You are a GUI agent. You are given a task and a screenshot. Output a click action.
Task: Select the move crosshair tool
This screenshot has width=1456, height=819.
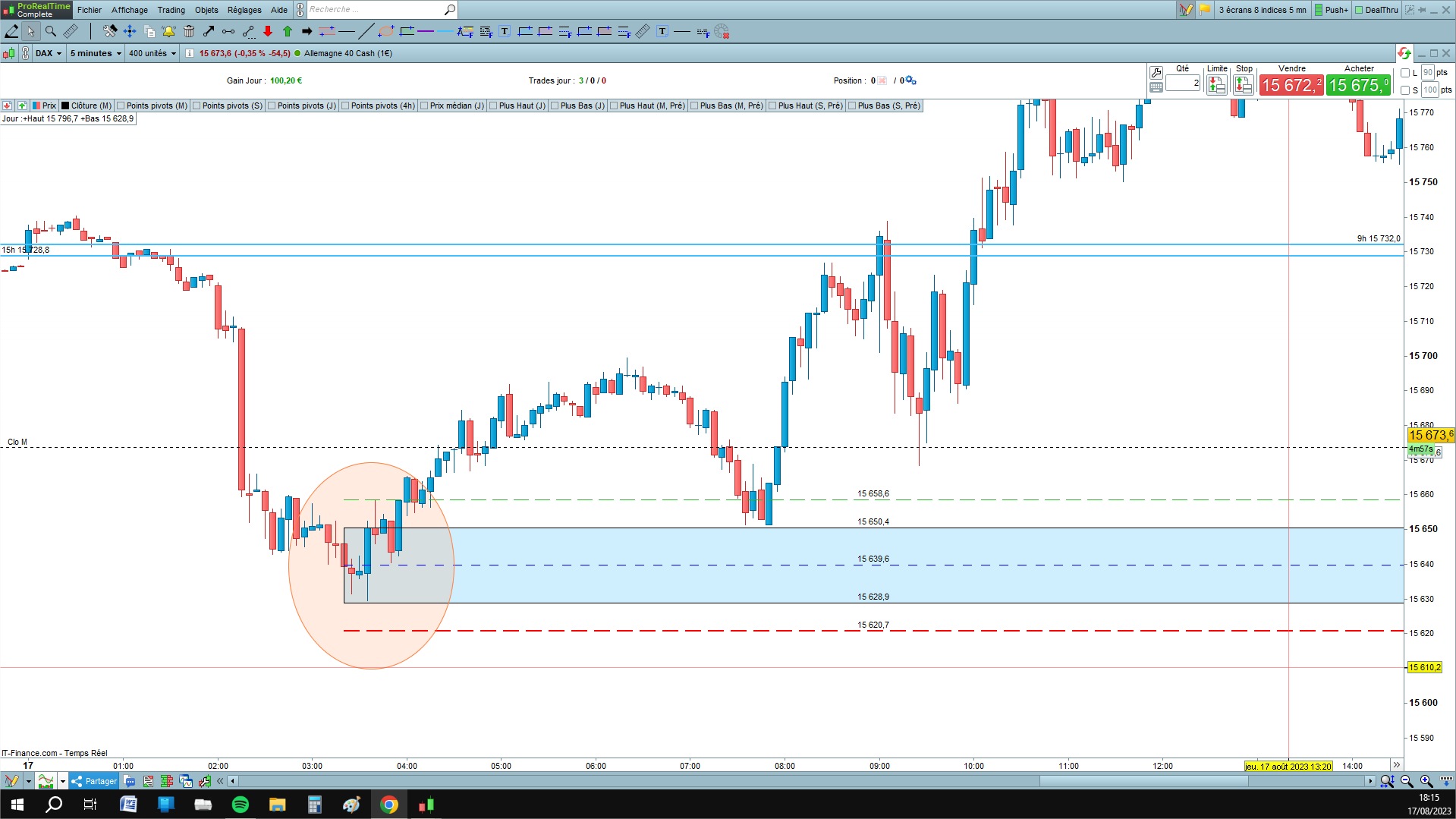tap(130, 31)
